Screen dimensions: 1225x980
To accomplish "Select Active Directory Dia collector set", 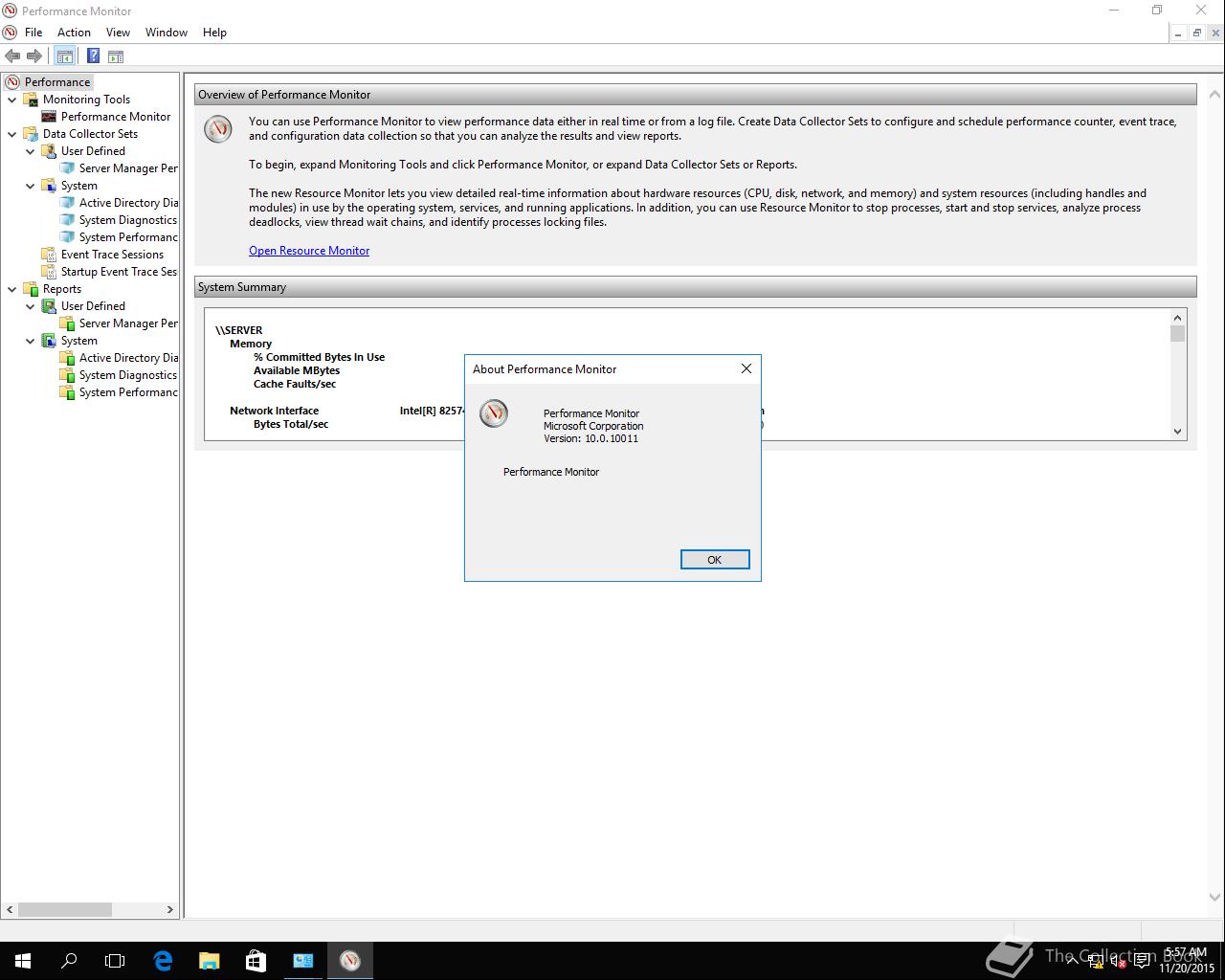I will 128,203.
